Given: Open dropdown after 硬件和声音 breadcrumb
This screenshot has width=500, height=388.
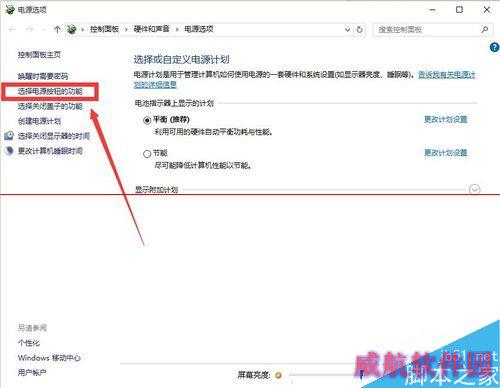Looking at the screenshot, I should pos(177,29).
